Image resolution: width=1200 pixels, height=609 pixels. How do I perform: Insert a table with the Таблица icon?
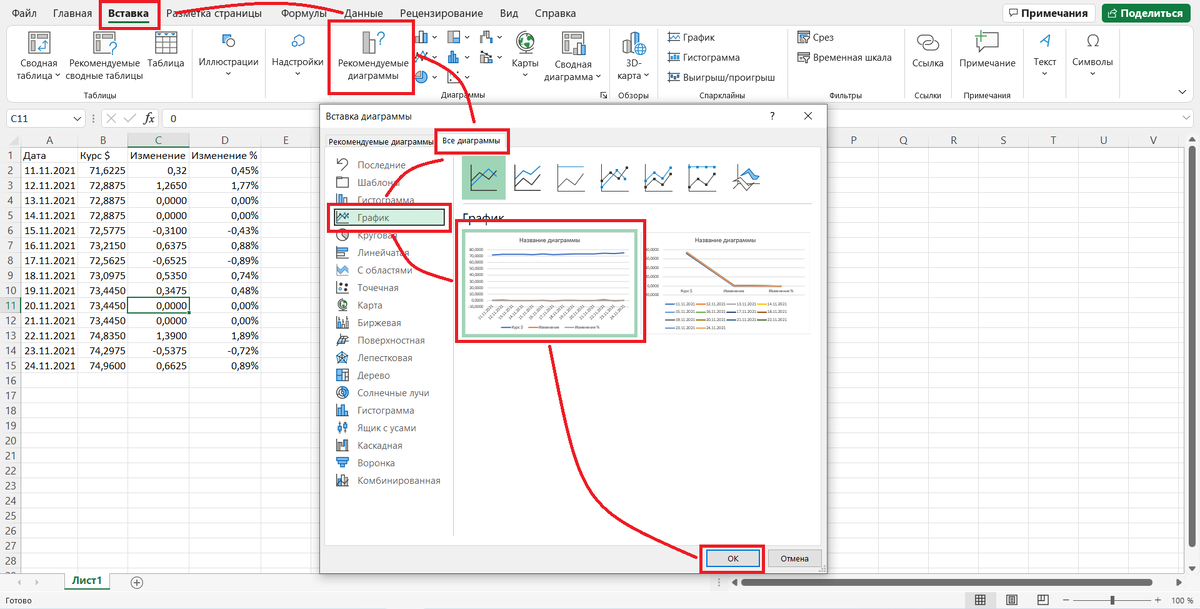tap(166, 43)
